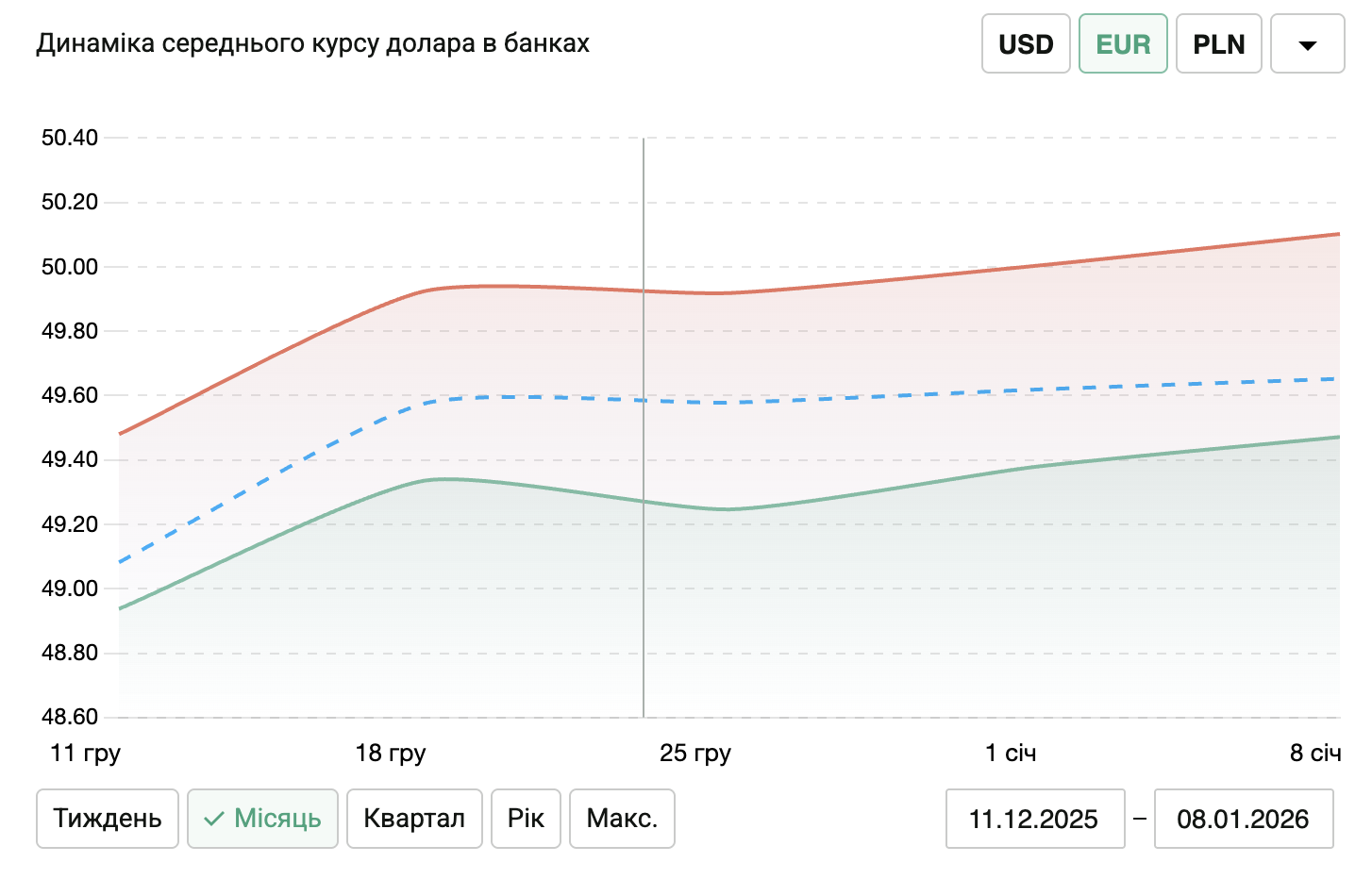Show the Рік time range
Screen dimensions: 1372x879
click(526, 819)
